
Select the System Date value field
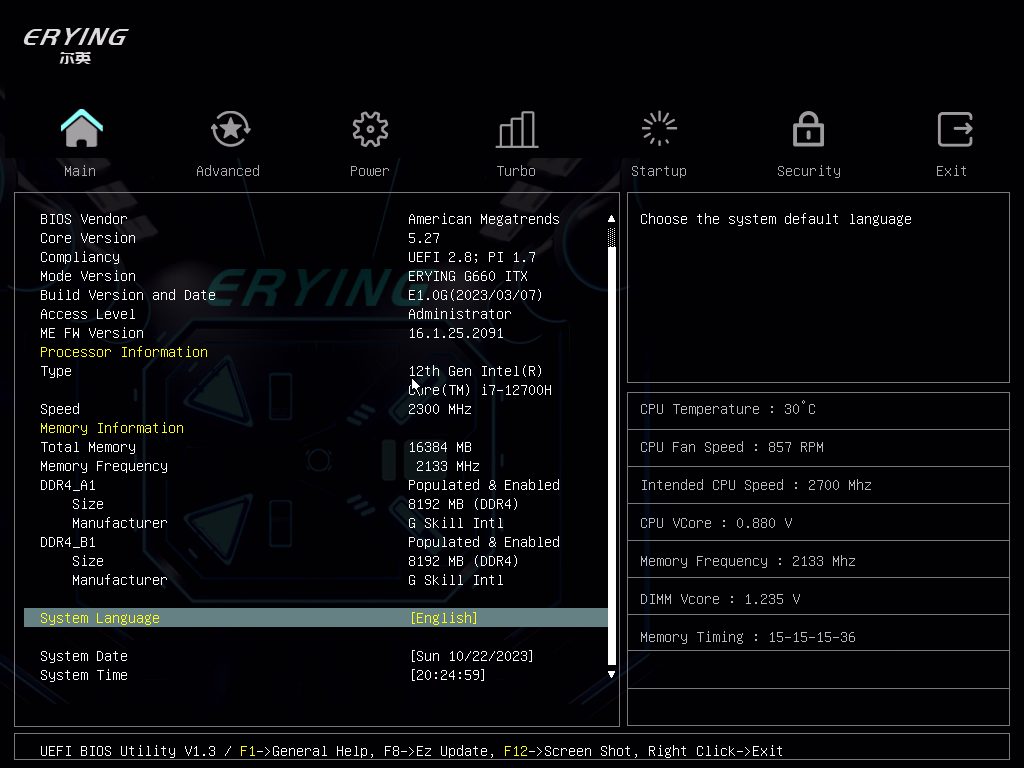471,656
